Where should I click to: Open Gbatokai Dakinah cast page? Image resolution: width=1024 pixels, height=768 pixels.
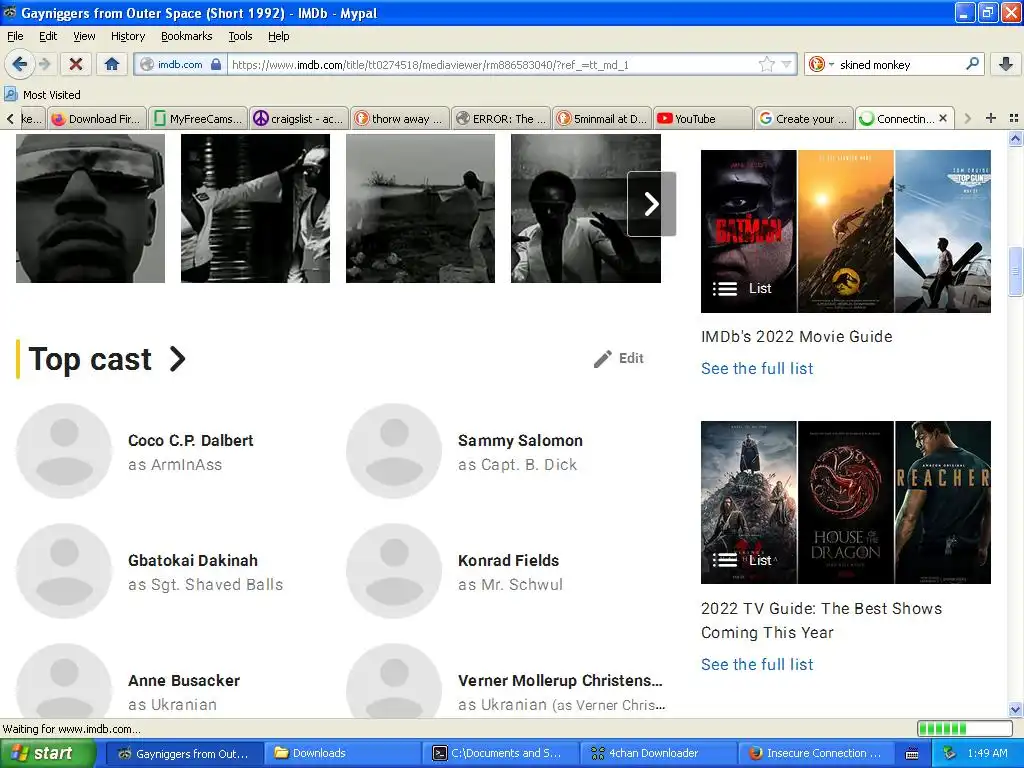(193, 560)
